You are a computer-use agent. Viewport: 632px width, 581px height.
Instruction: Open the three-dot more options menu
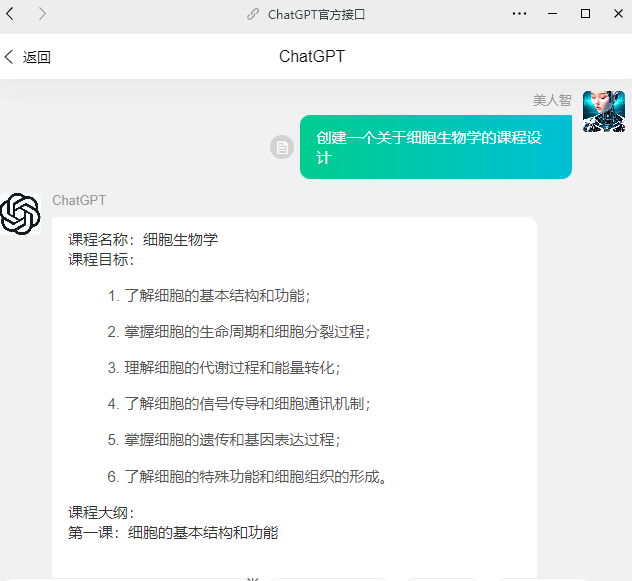pos(519,14)
